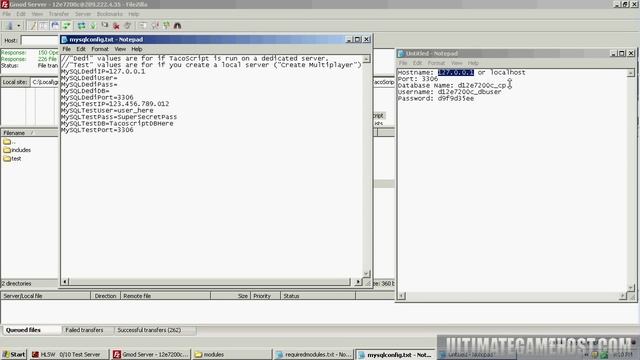Click the MySQLTestUser=user_here line
640x360 pixels.
click(107, 111)
